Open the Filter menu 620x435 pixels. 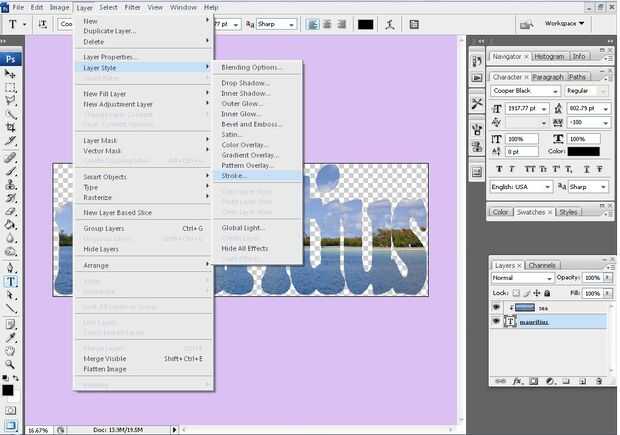(132, 7)
